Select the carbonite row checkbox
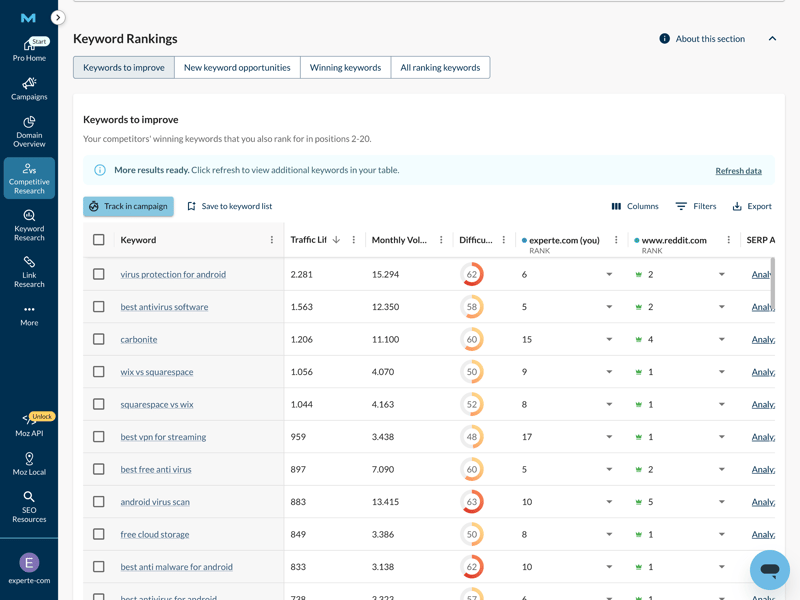 click(x=99, y=339)
